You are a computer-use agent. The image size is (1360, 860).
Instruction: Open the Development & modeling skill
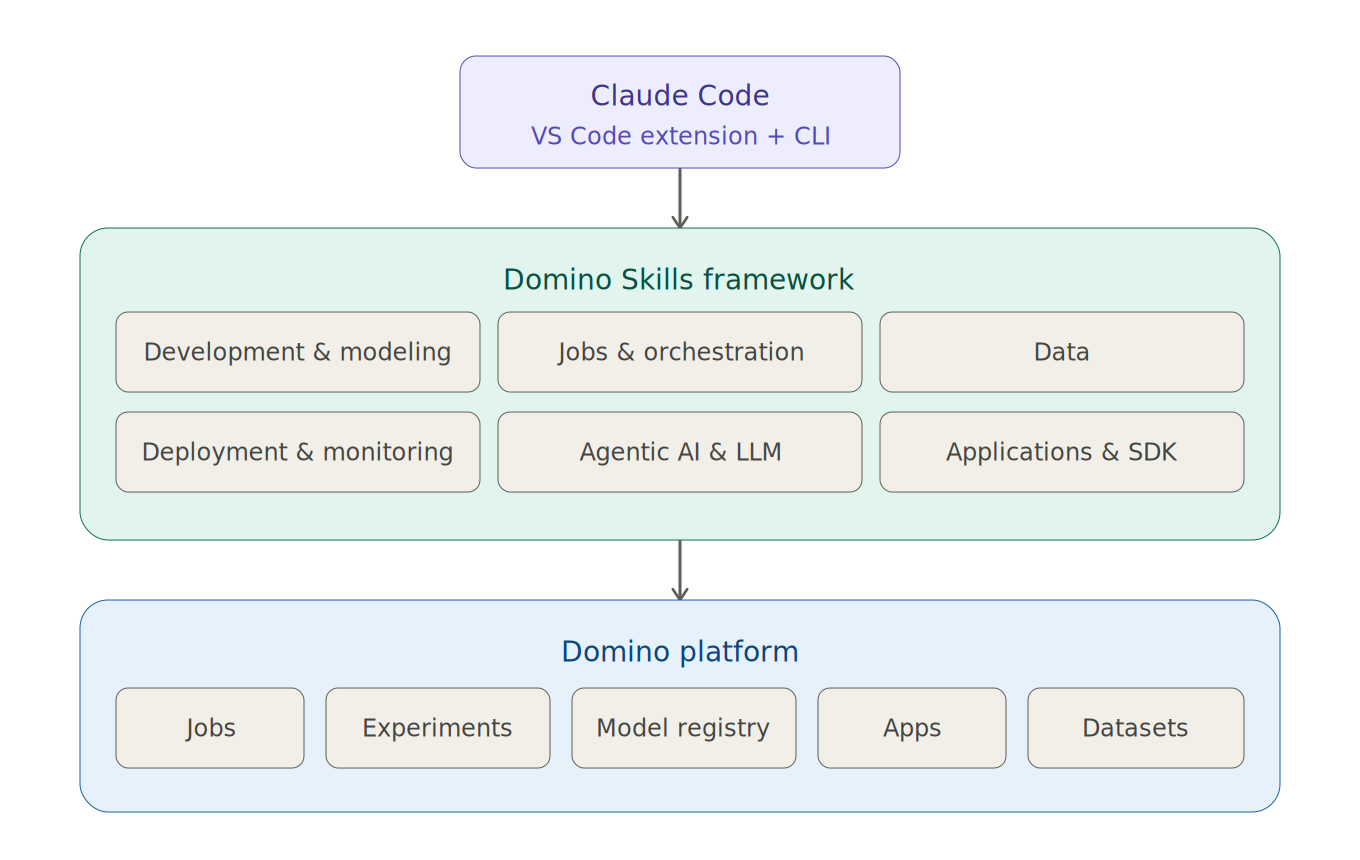pos(298,352)
